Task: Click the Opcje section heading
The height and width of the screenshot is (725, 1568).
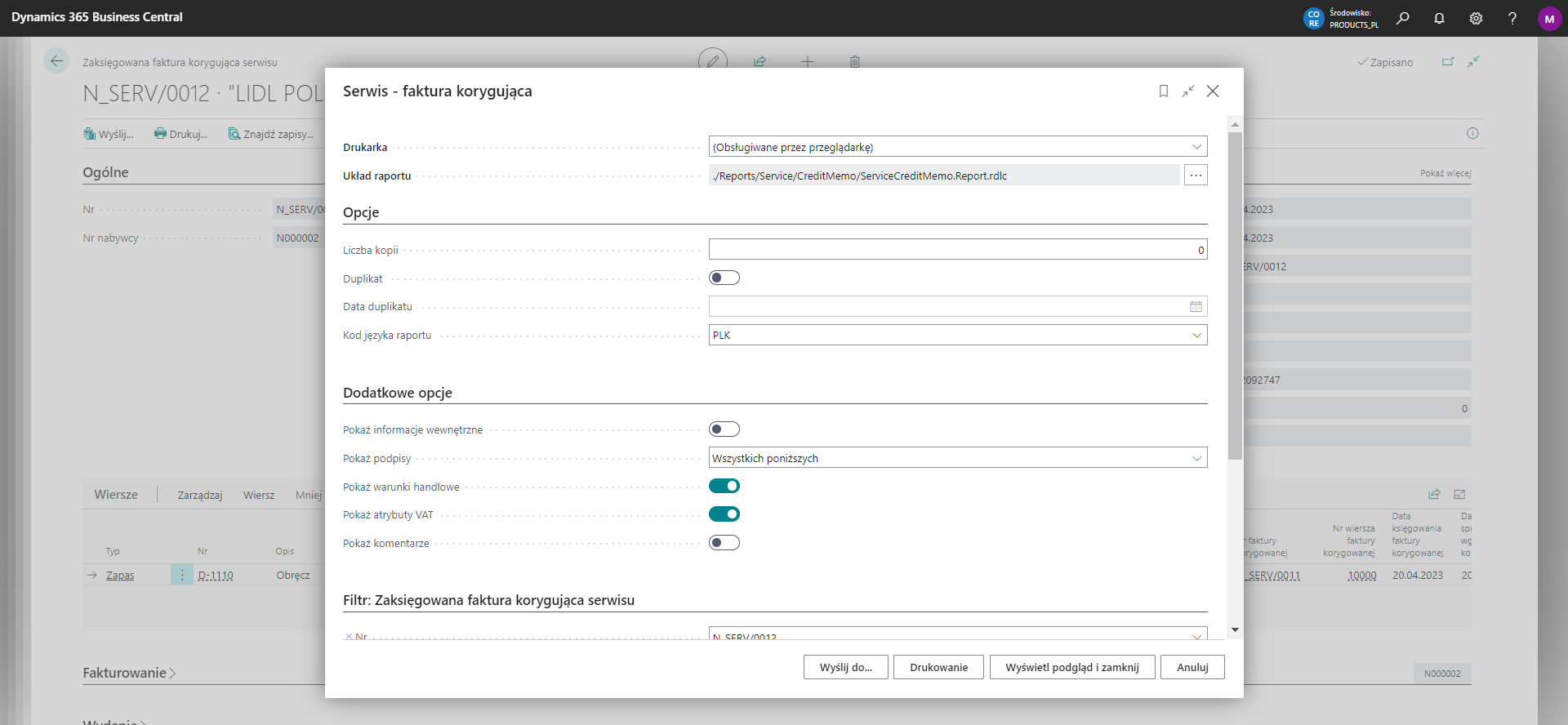Action: pos(361,212)
